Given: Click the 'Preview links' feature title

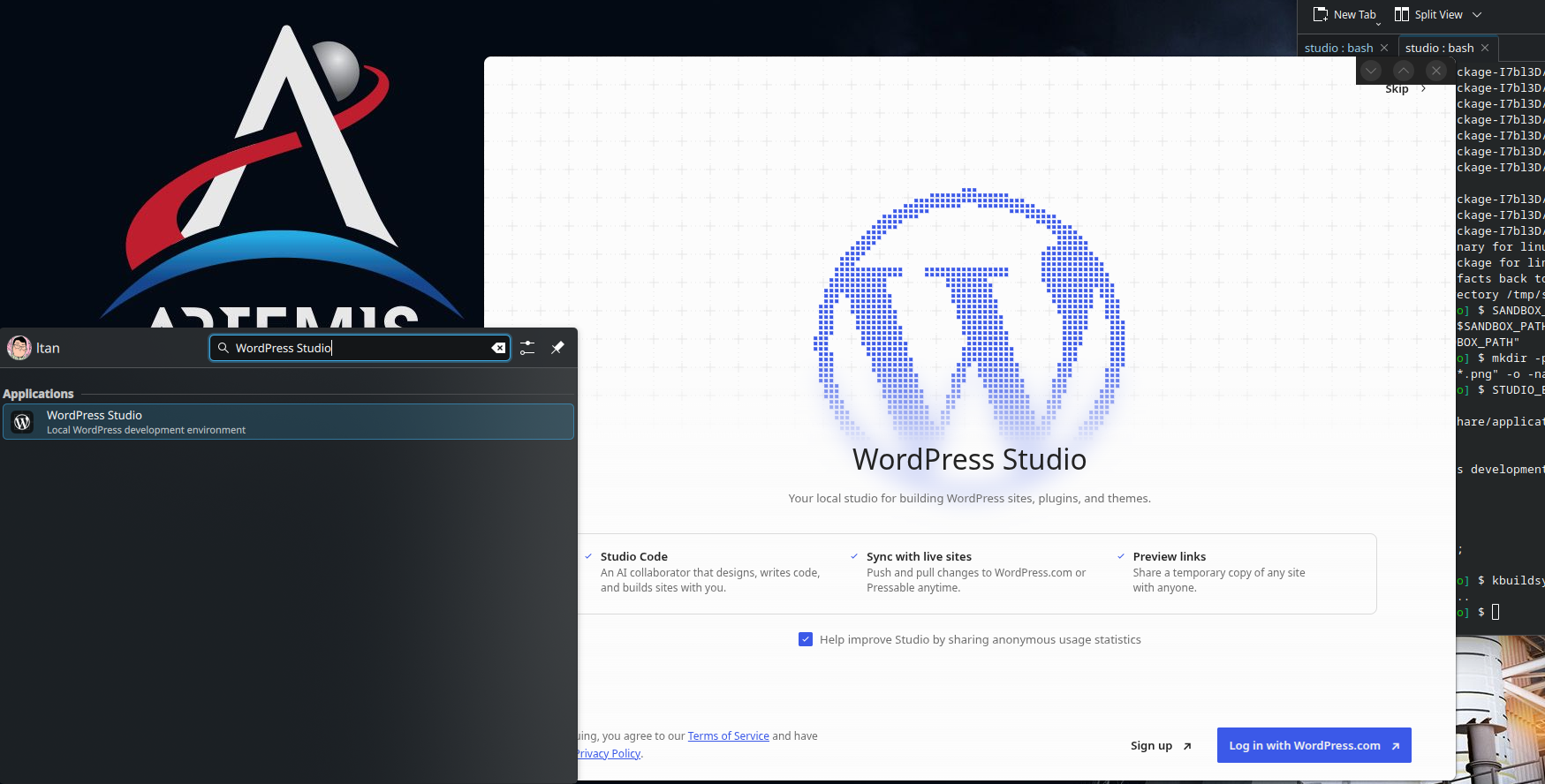Looking at the screenshot, I should pos(1170,556).
